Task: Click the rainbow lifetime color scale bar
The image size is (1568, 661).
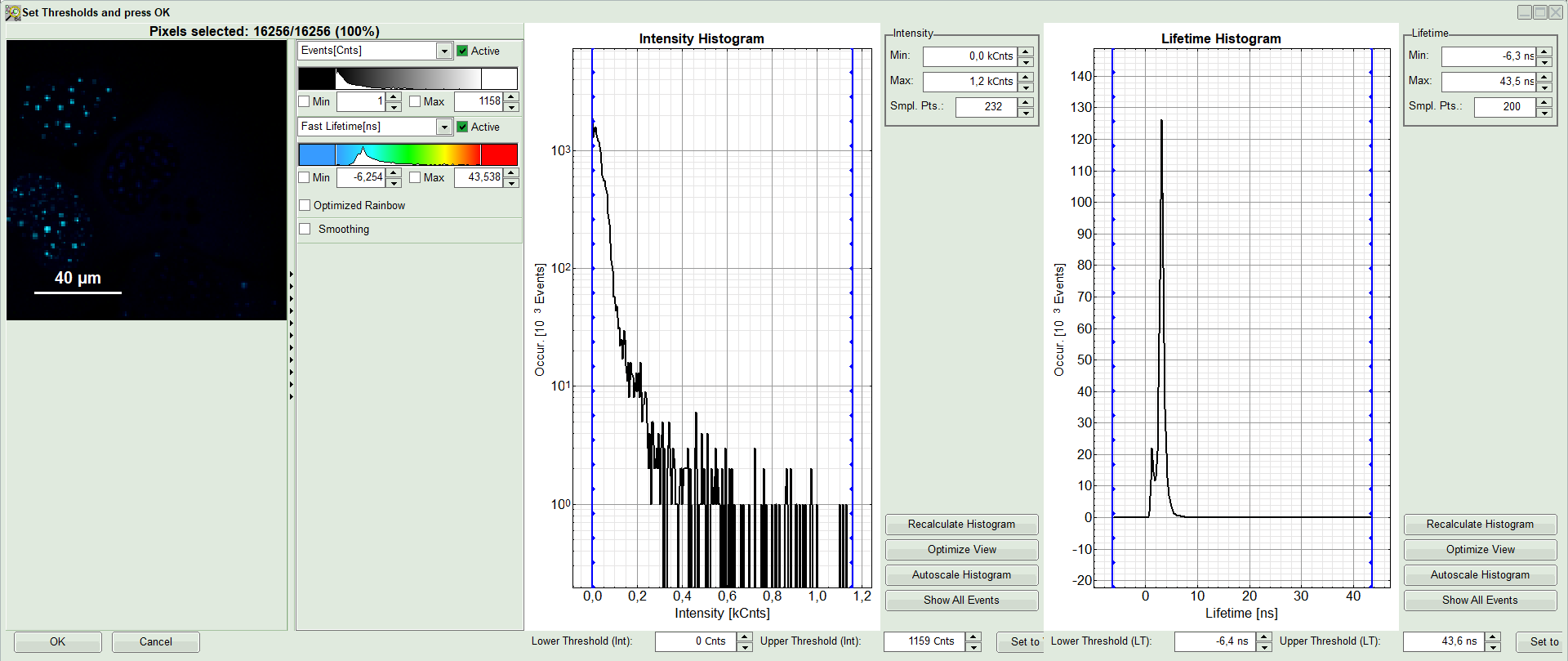Action: click(408, 154)
